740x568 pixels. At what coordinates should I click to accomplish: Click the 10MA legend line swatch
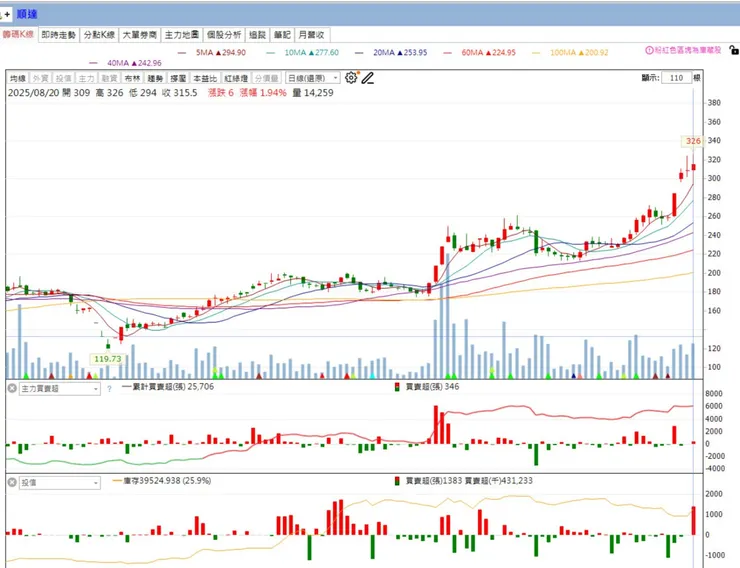tap(270, 53)
